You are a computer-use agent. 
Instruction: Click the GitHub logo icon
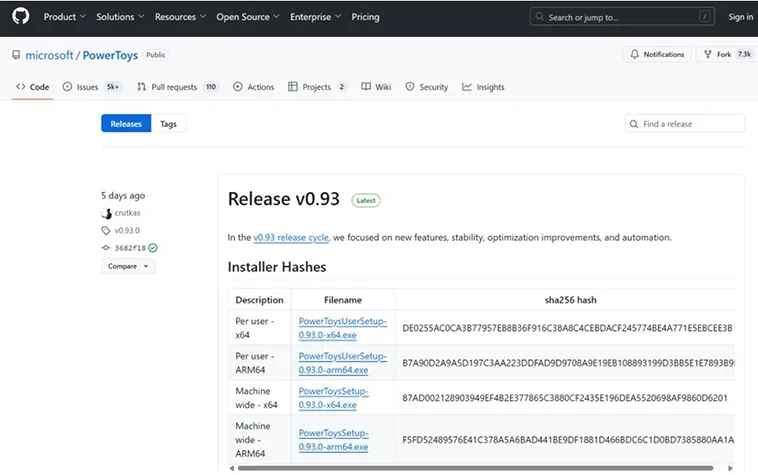click(20, 17)
